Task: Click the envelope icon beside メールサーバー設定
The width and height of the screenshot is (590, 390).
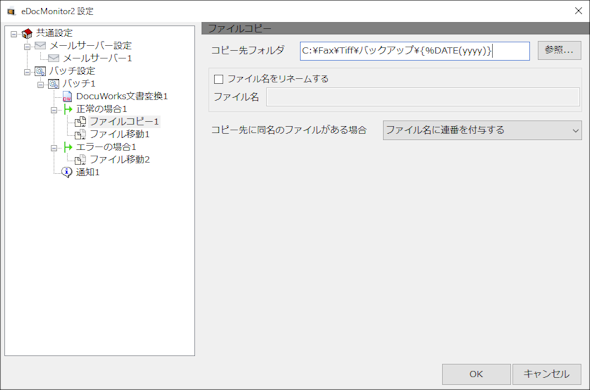Action: coord(40,46)
